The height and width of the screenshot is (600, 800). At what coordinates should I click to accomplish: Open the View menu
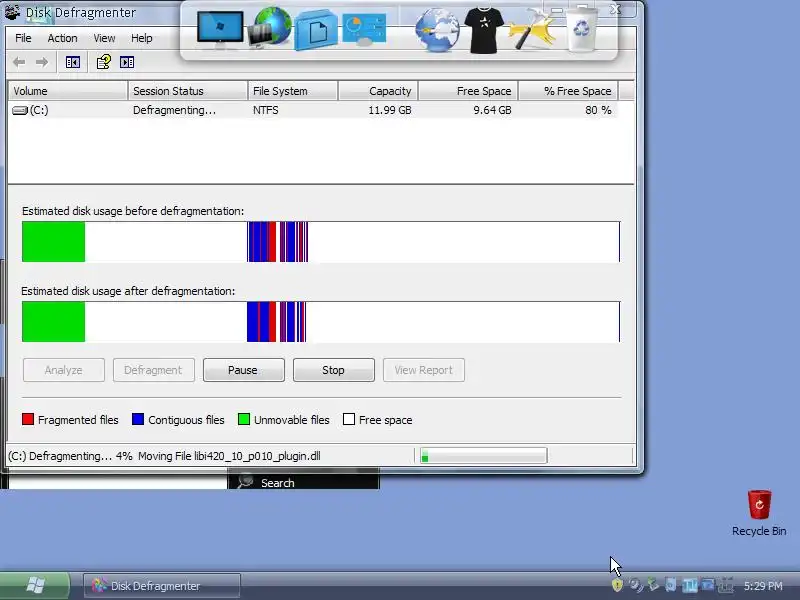coord(104,38)
